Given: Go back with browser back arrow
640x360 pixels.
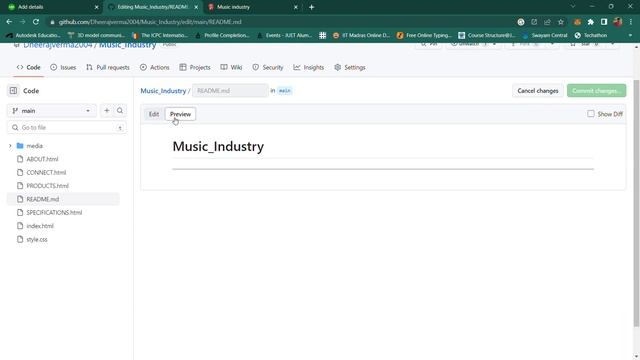Looking at the screenshot, I should pyautogui.click(x=9, y=22).
